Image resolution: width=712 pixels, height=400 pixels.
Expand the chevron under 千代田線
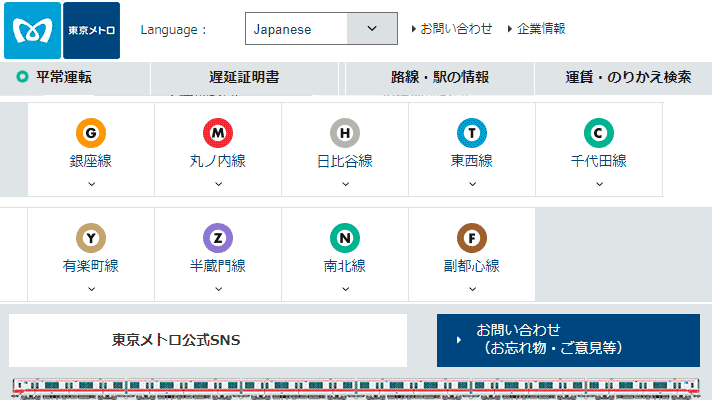(x=599, y=184)
